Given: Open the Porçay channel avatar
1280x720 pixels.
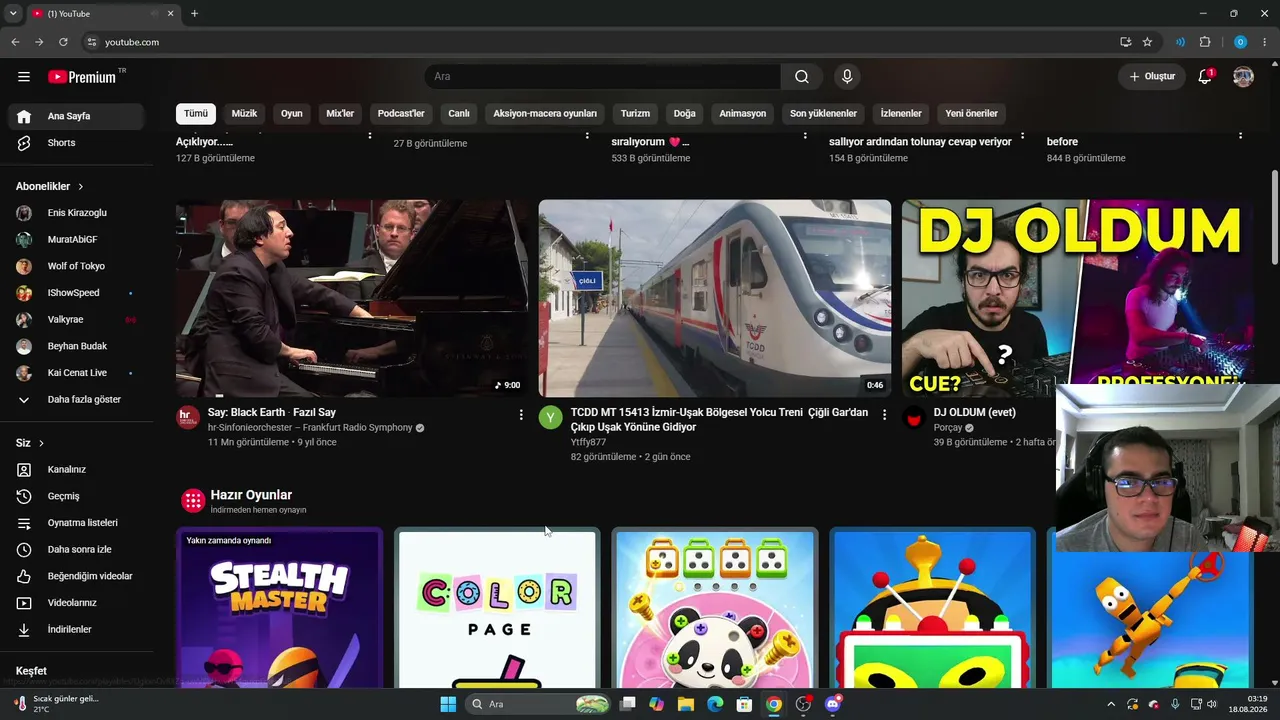Looking at the screenshot, I should (x=914, y=417).
